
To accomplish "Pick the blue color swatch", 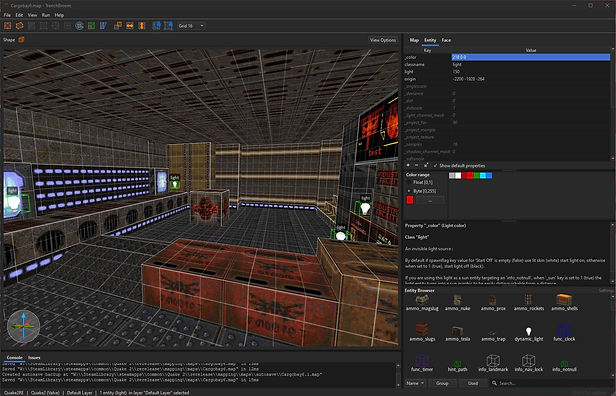I will pos(489,175).
